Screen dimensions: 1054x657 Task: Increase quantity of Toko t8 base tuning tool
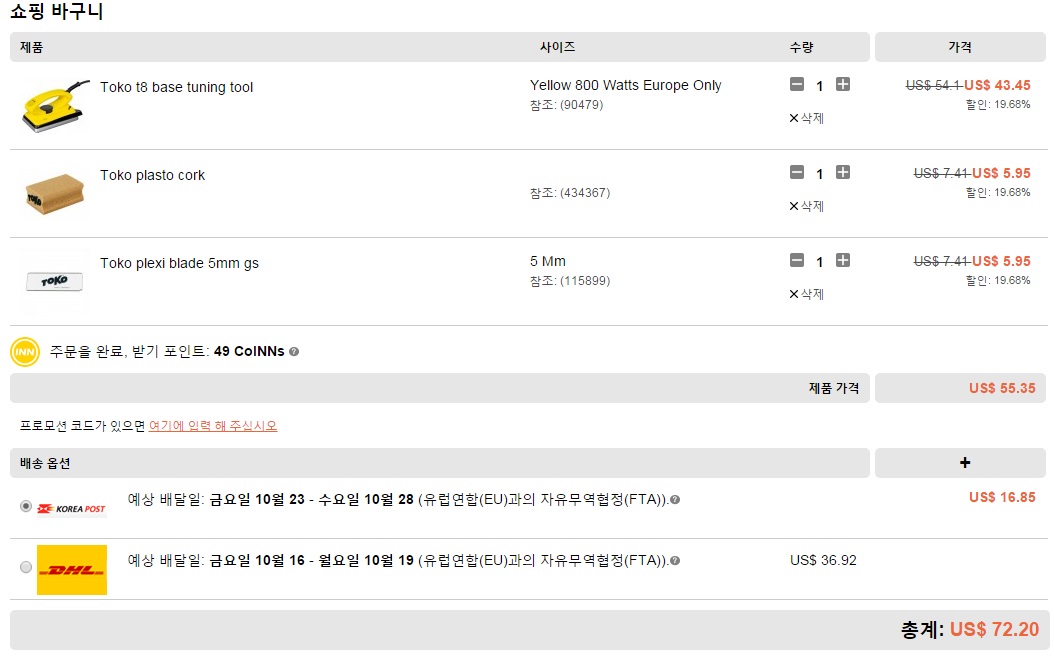point(842,85)
